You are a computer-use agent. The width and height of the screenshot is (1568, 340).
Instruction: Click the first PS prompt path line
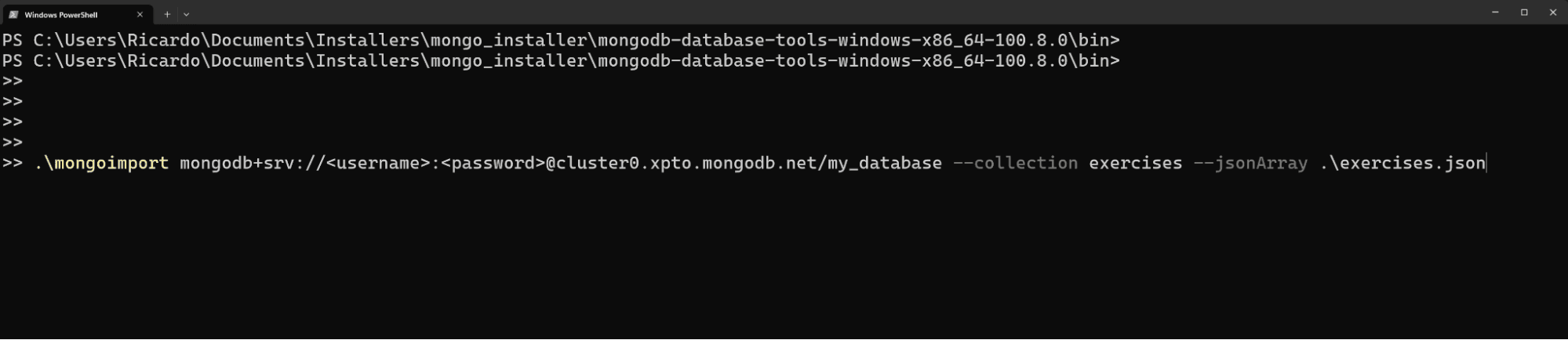560,40
